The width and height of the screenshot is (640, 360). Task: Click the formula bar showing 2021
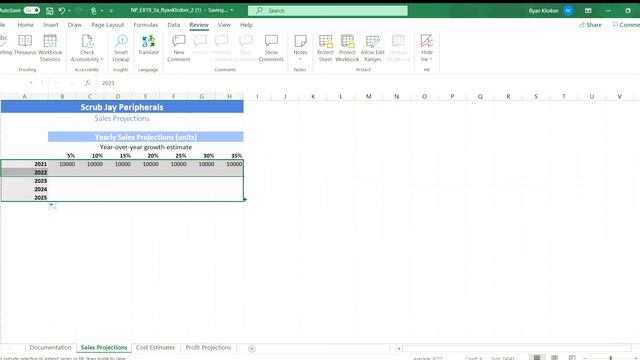367,83
